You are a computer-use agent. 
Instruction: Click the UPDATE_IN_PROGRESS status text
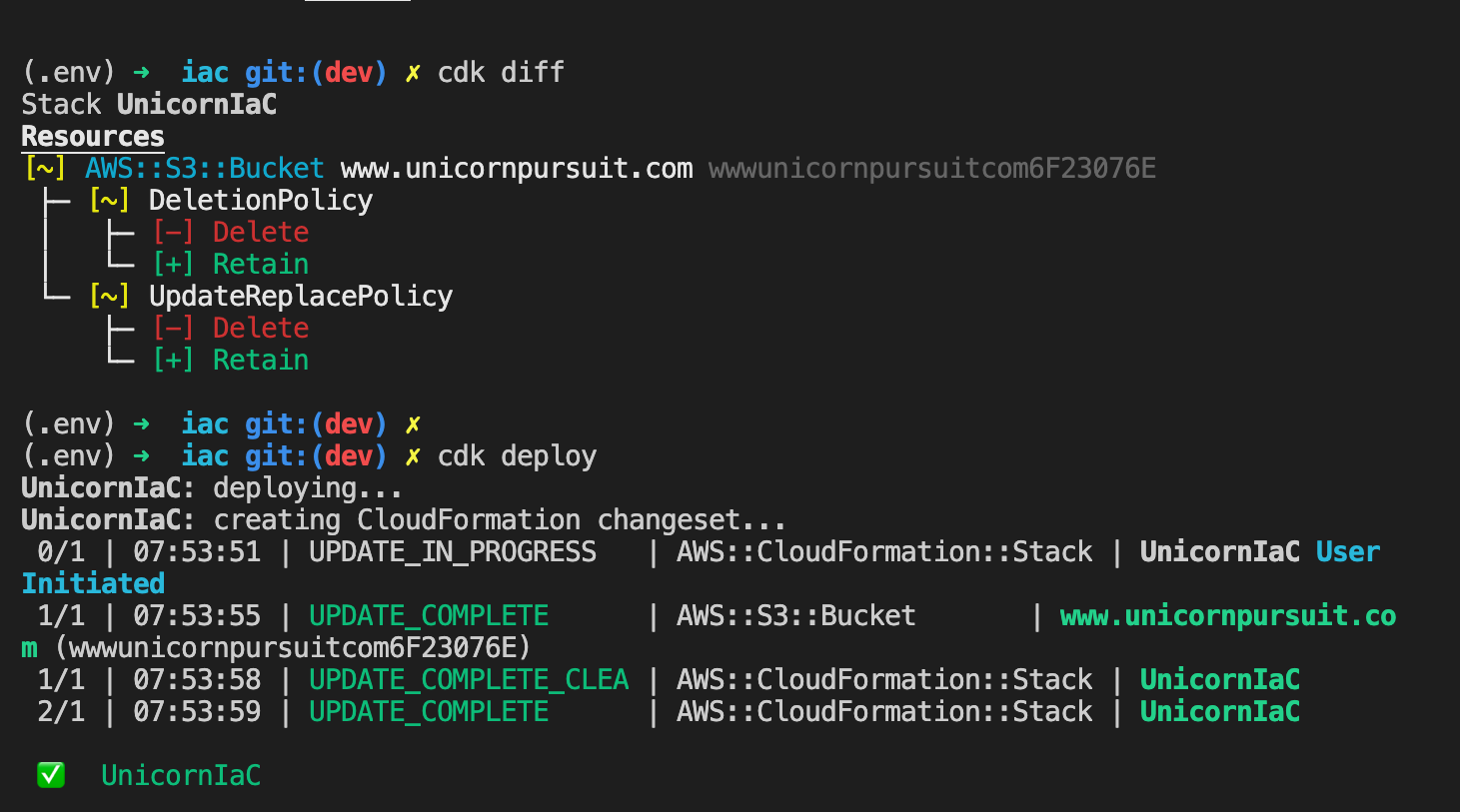(453, 552)
